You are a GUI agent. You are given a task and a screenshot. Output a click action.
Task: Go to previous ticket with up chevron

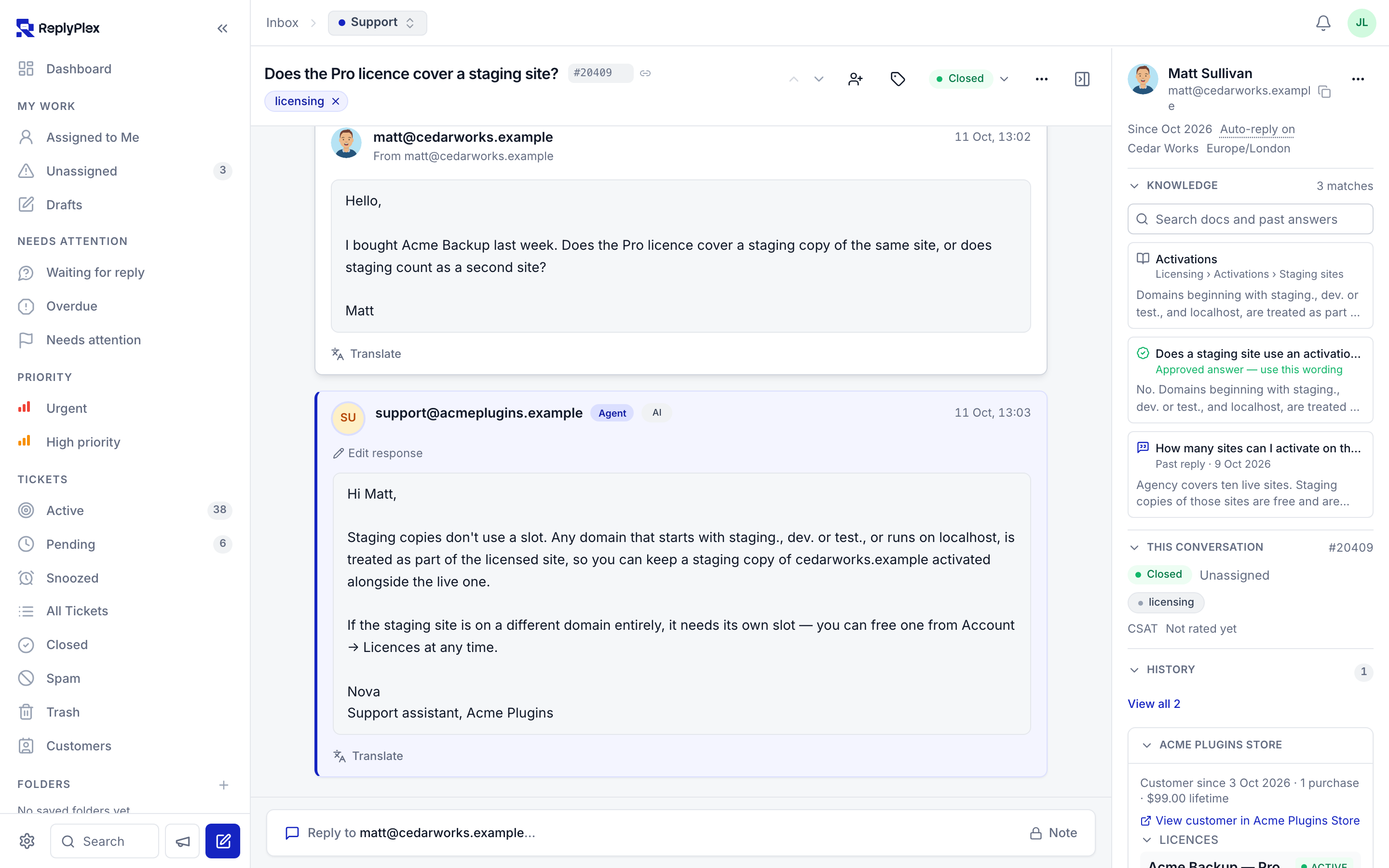point(794,79)
